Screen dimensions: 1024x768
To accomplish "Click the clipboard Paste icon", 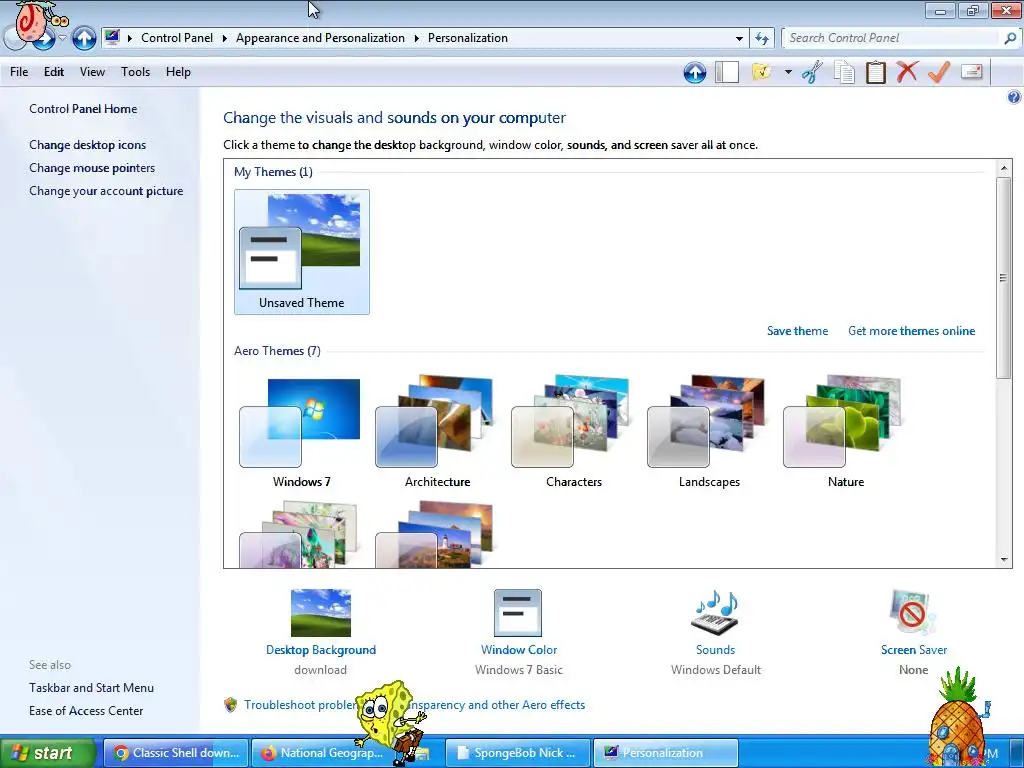I will click(x=876, y=72).
